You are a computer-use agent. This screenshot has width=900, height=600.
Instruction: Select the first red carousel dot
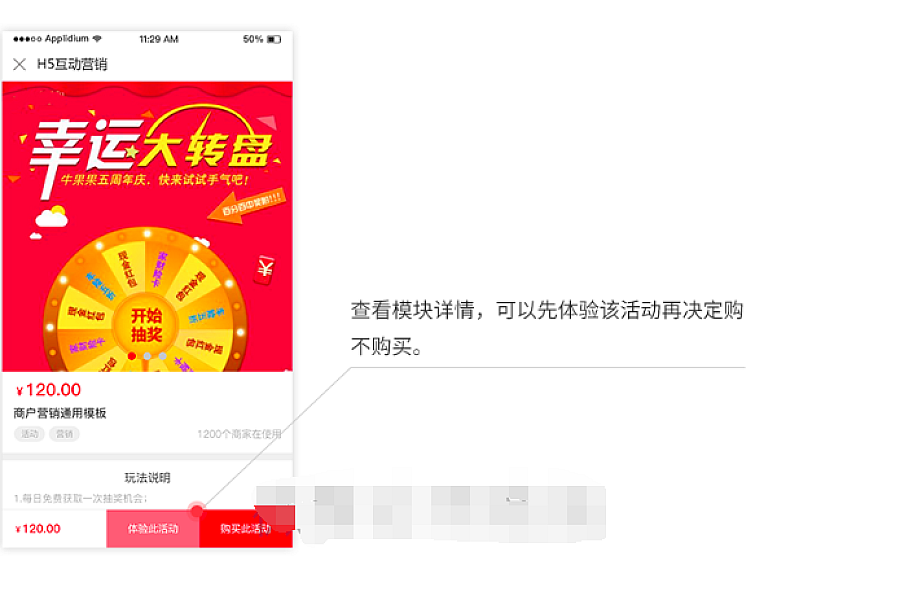[x=132, y=357]
